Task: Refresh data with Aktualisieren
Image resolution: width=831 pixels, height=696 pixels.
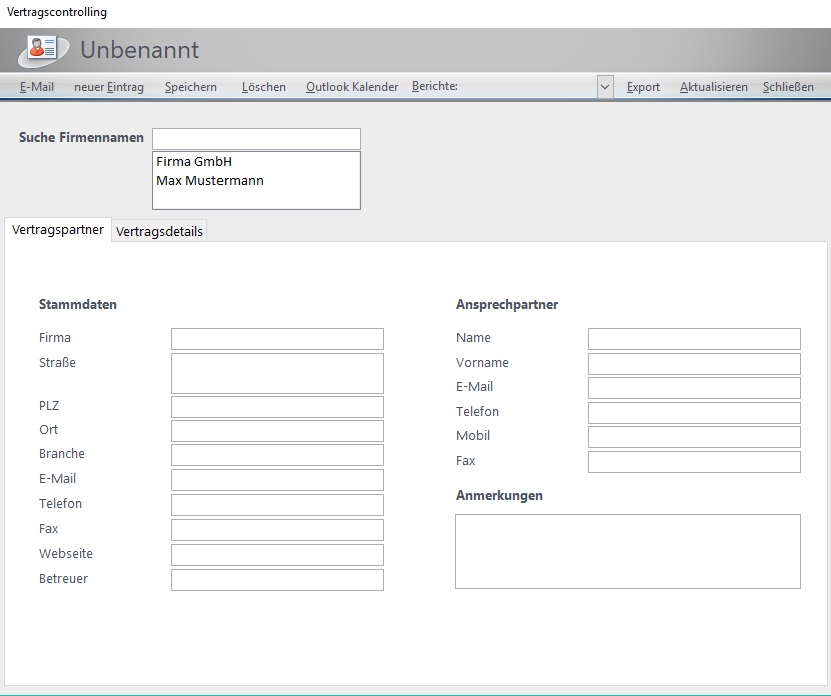Action: tap(714, 87)
